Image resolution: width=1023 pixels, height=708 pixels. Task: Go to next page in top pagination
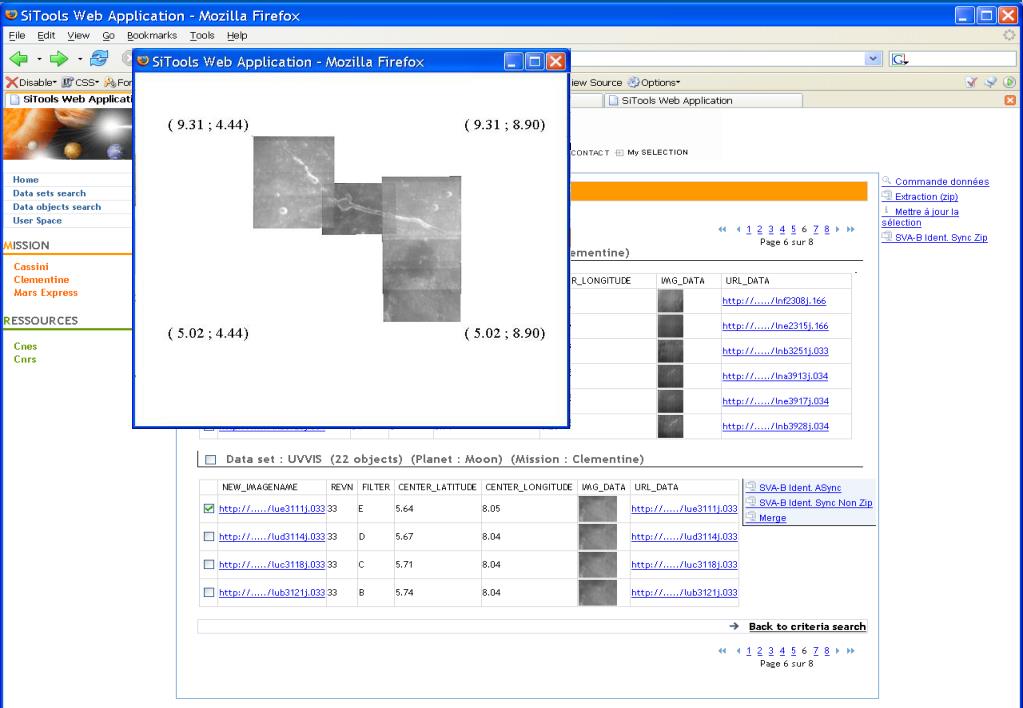click(838, 229)
